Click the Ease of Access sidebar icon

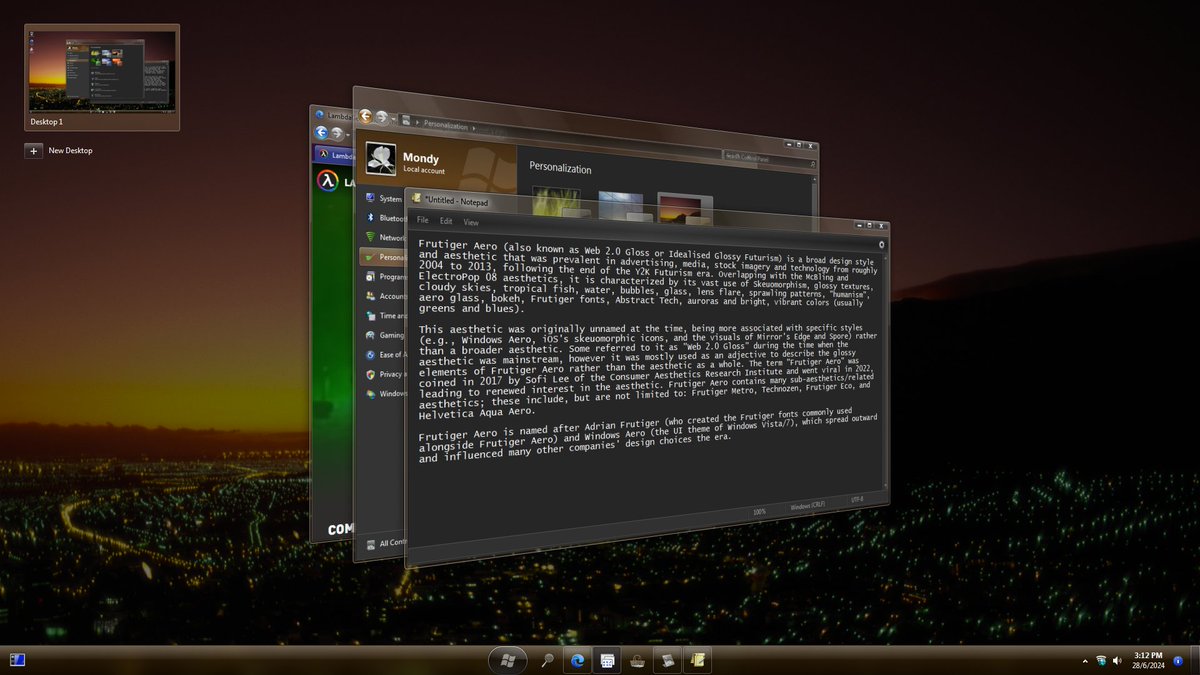tap(371, 355)
